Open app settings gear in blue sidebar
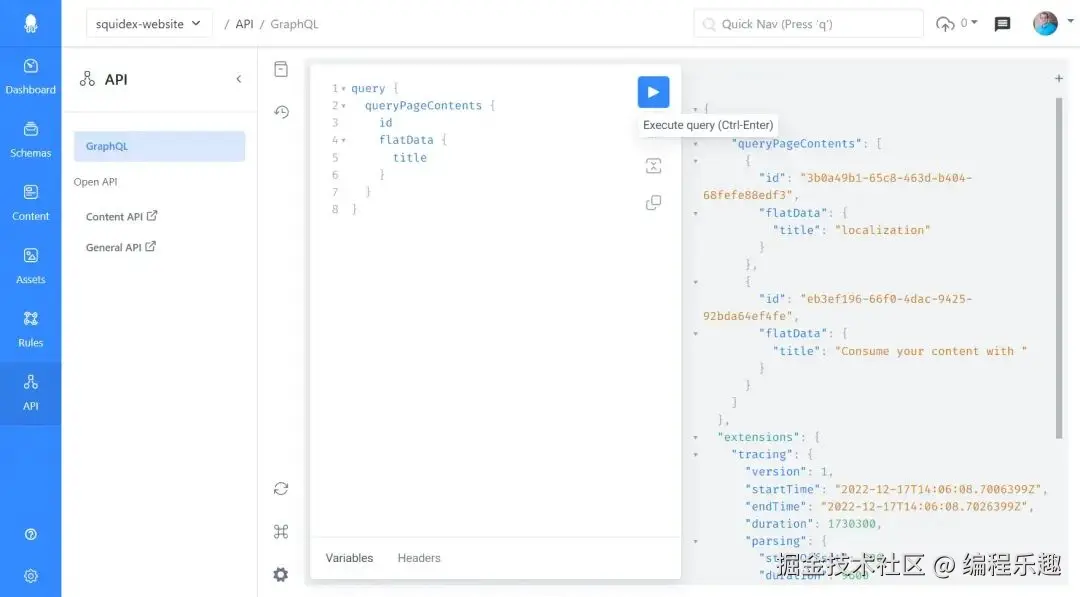Image resolution: width=1080 pixels, height=597 pixels. click(30, 576)
